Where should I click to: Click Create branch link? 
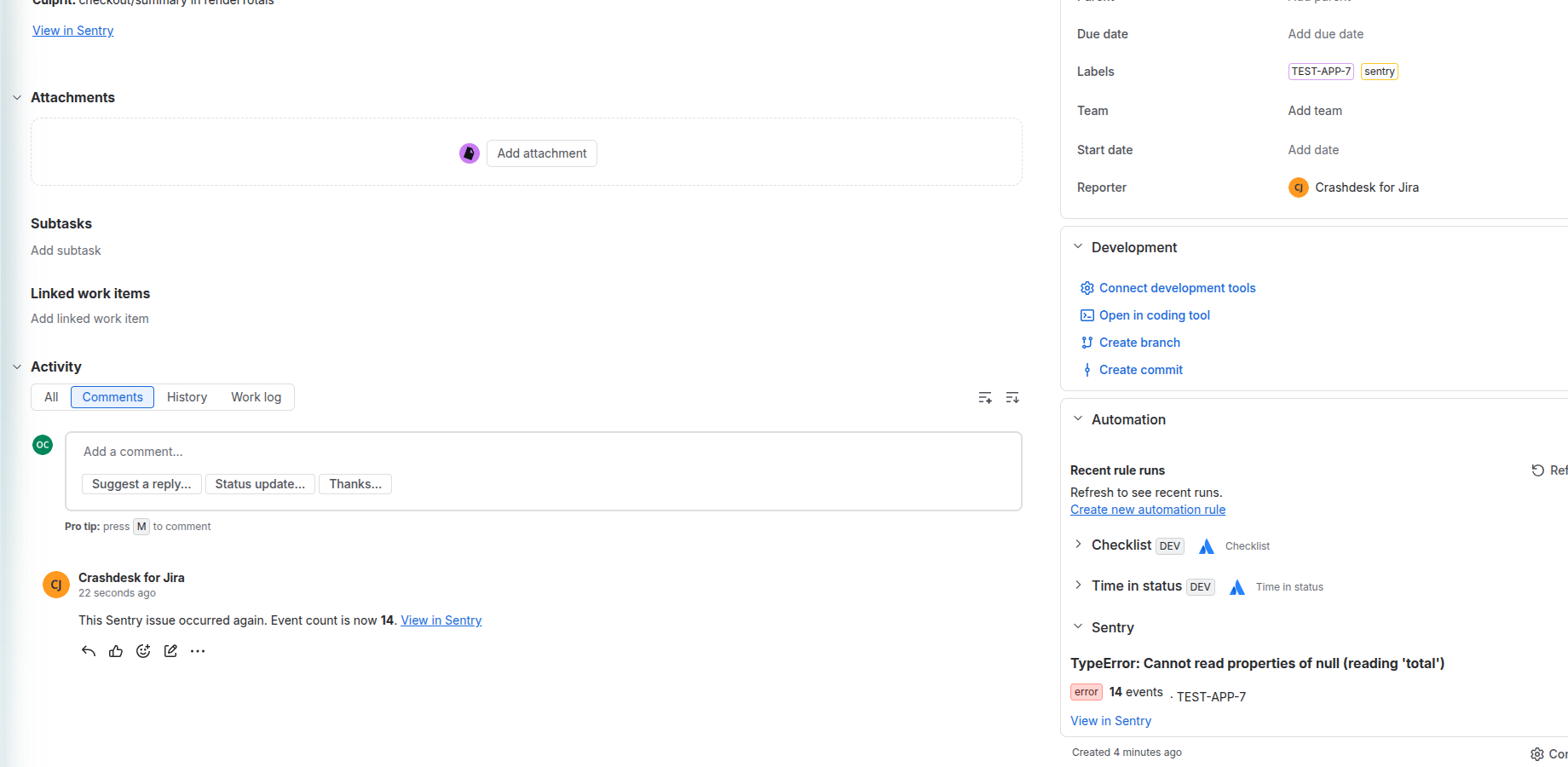pyautogui.click(x=1139, y=343)
